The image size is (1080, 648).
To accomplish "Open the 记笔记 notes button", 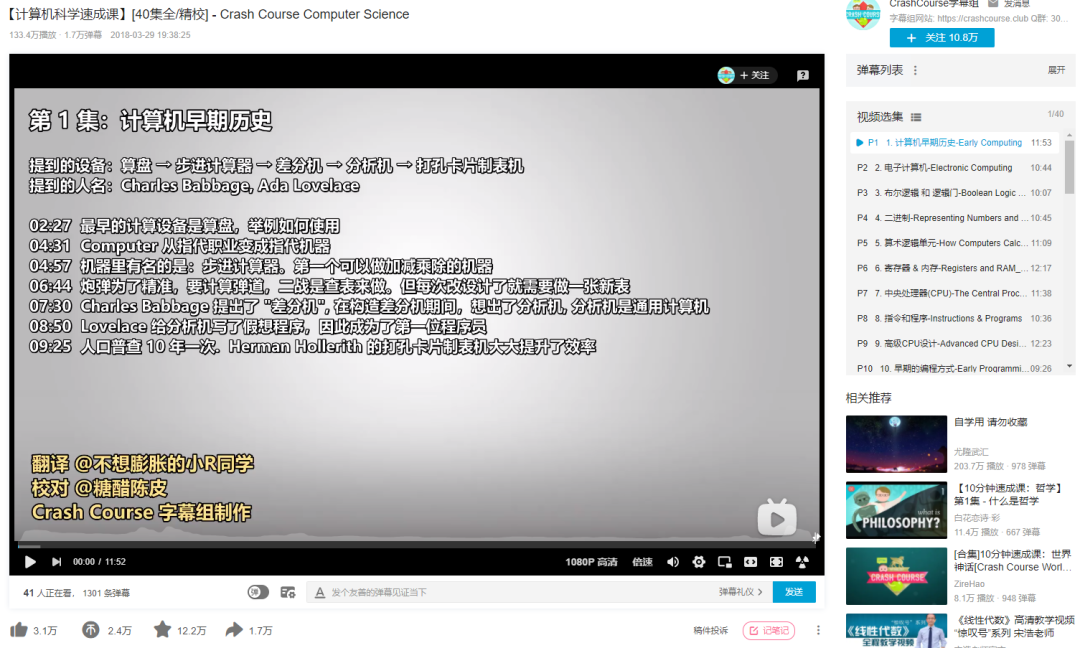I will (769, 631).
